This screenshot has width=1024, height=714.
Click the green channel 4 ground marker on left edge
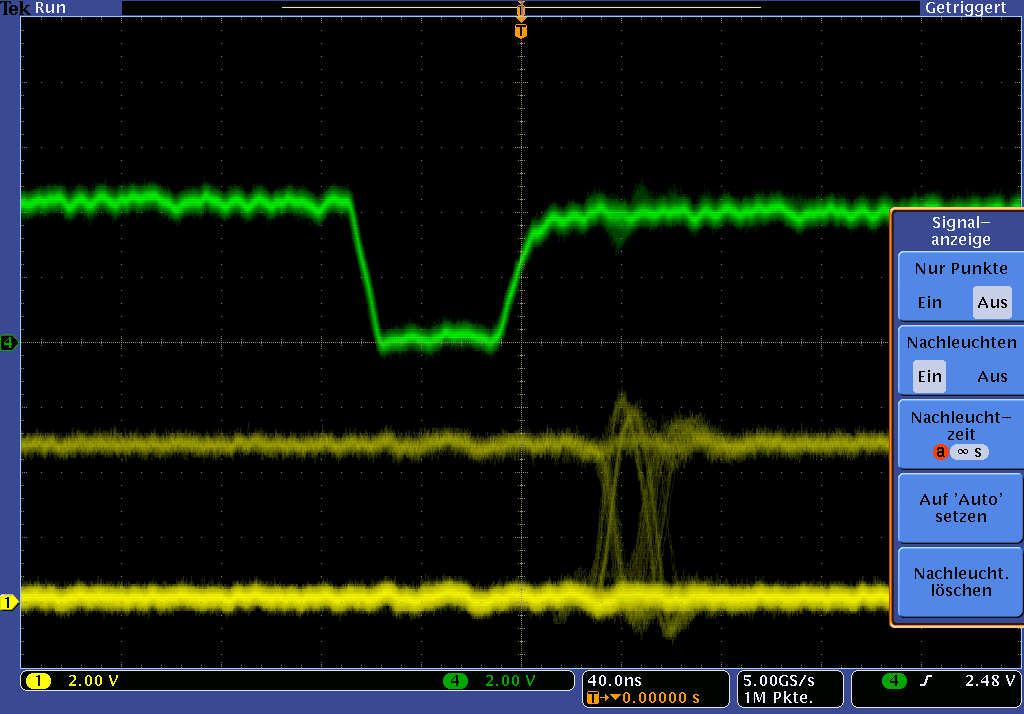[10, 343]
